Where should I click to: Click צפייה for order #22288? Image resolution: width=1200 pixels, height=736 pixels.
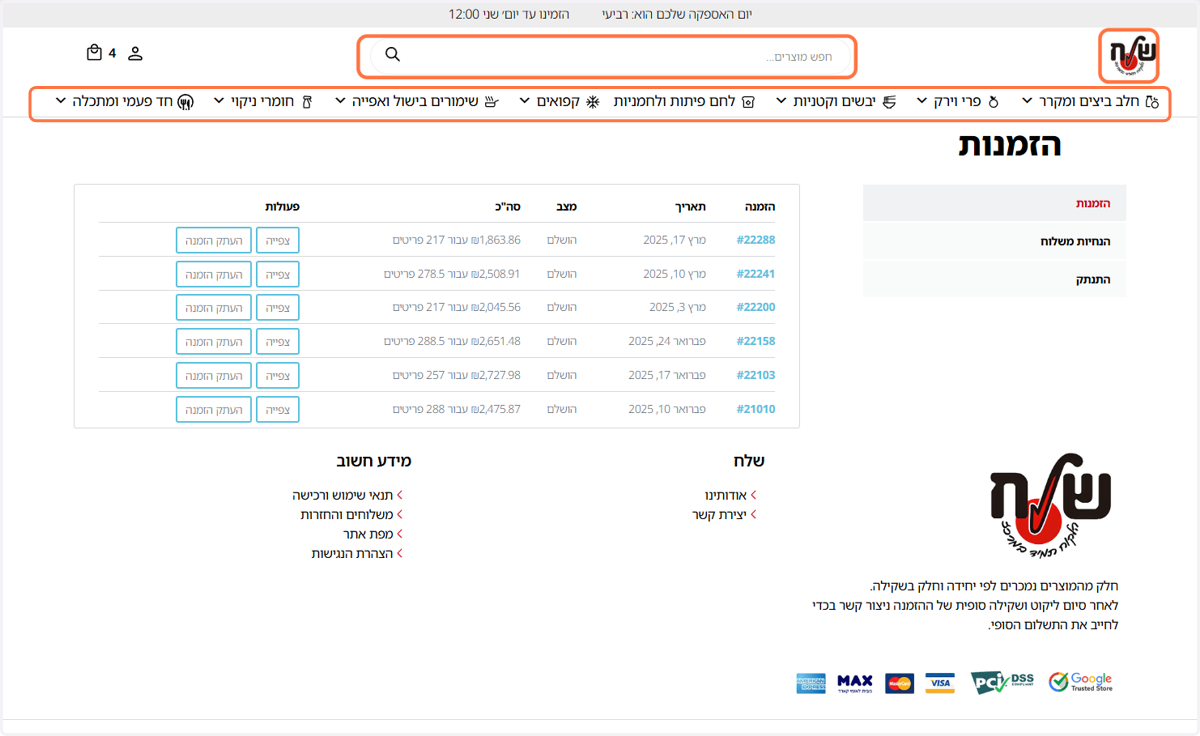[278, 240]
